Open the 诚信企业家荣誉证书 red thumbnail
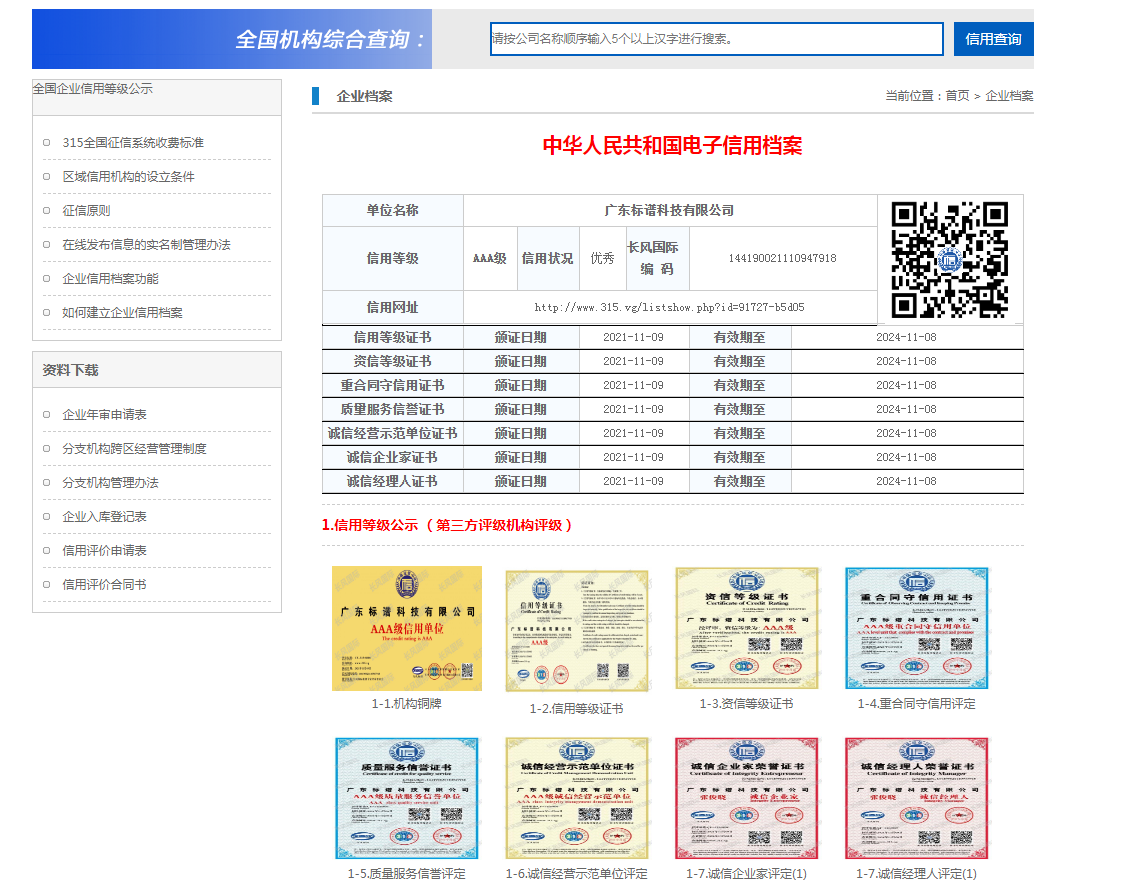The height and width of the screenshot is (884, 1138). pyautogui.click(x=746, y=798)
